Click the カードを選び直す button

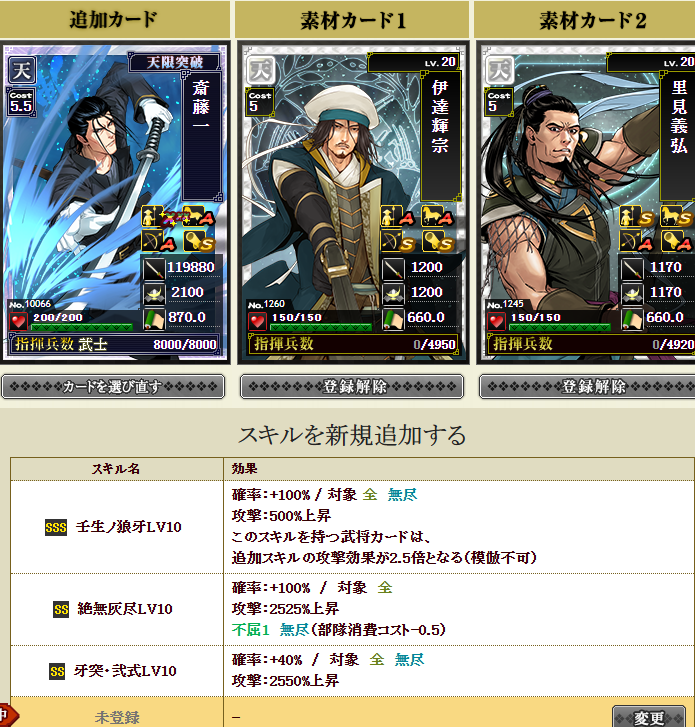point(113,386)
